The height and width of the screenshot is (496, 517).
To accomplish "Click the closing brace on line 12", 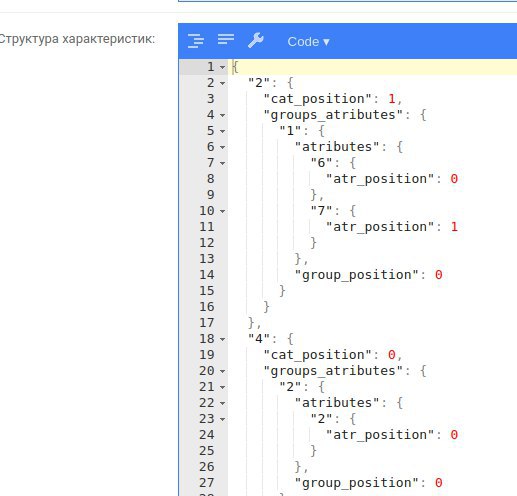I will tap(313, 243).
